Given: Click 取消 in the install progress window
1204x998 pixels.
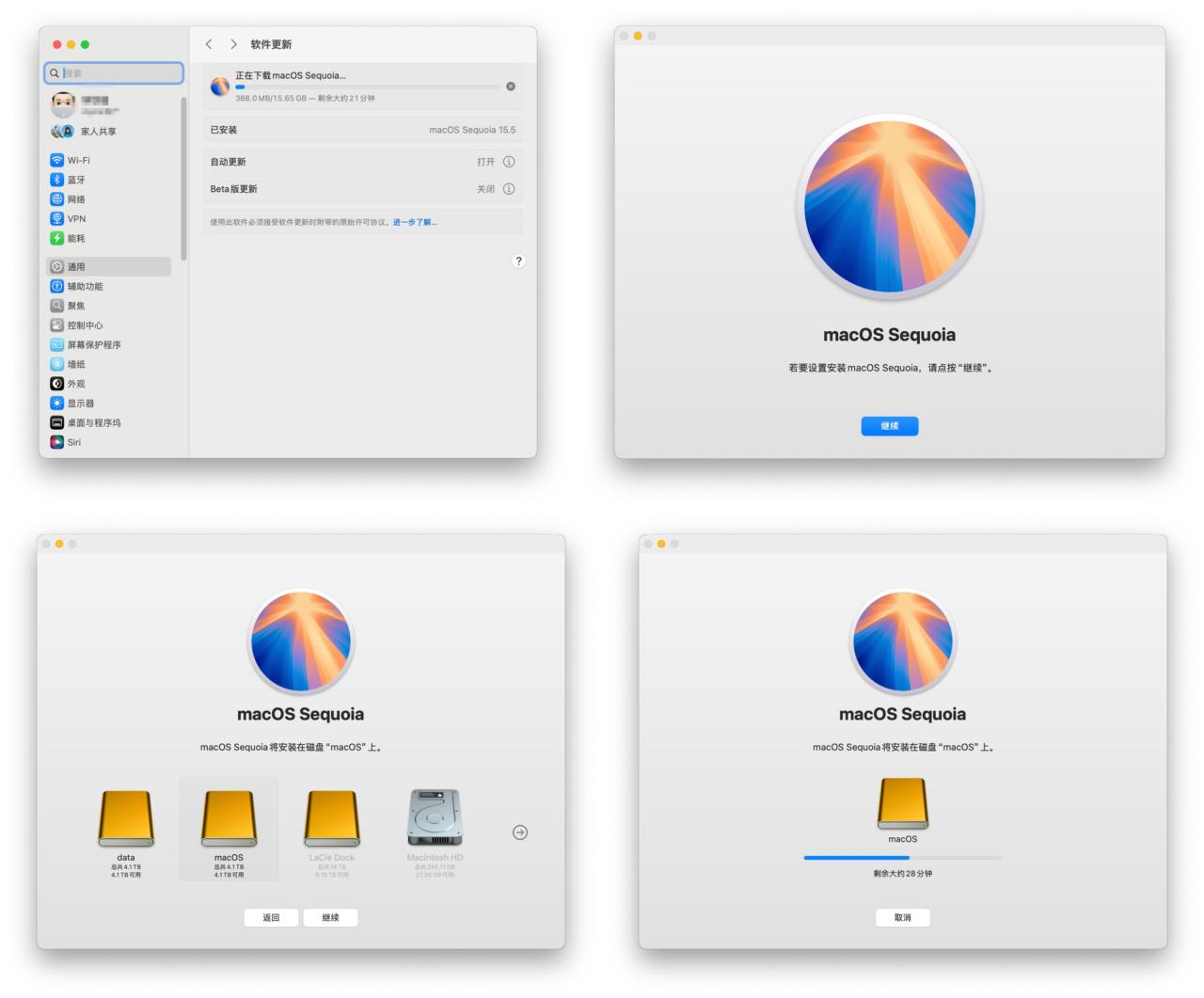Looking at the screenshot, I should pyautogui.click(x=903, y=917).
